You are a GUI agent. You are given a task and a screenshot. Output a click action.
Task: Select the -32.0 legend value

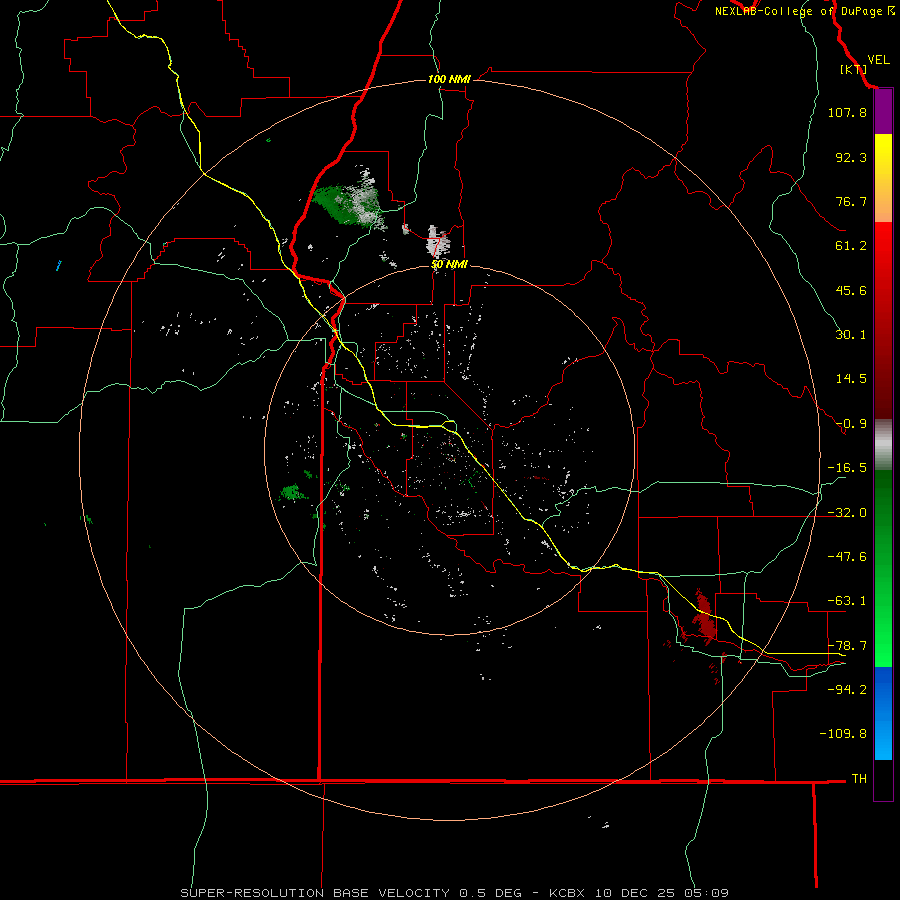pos(847,513)
